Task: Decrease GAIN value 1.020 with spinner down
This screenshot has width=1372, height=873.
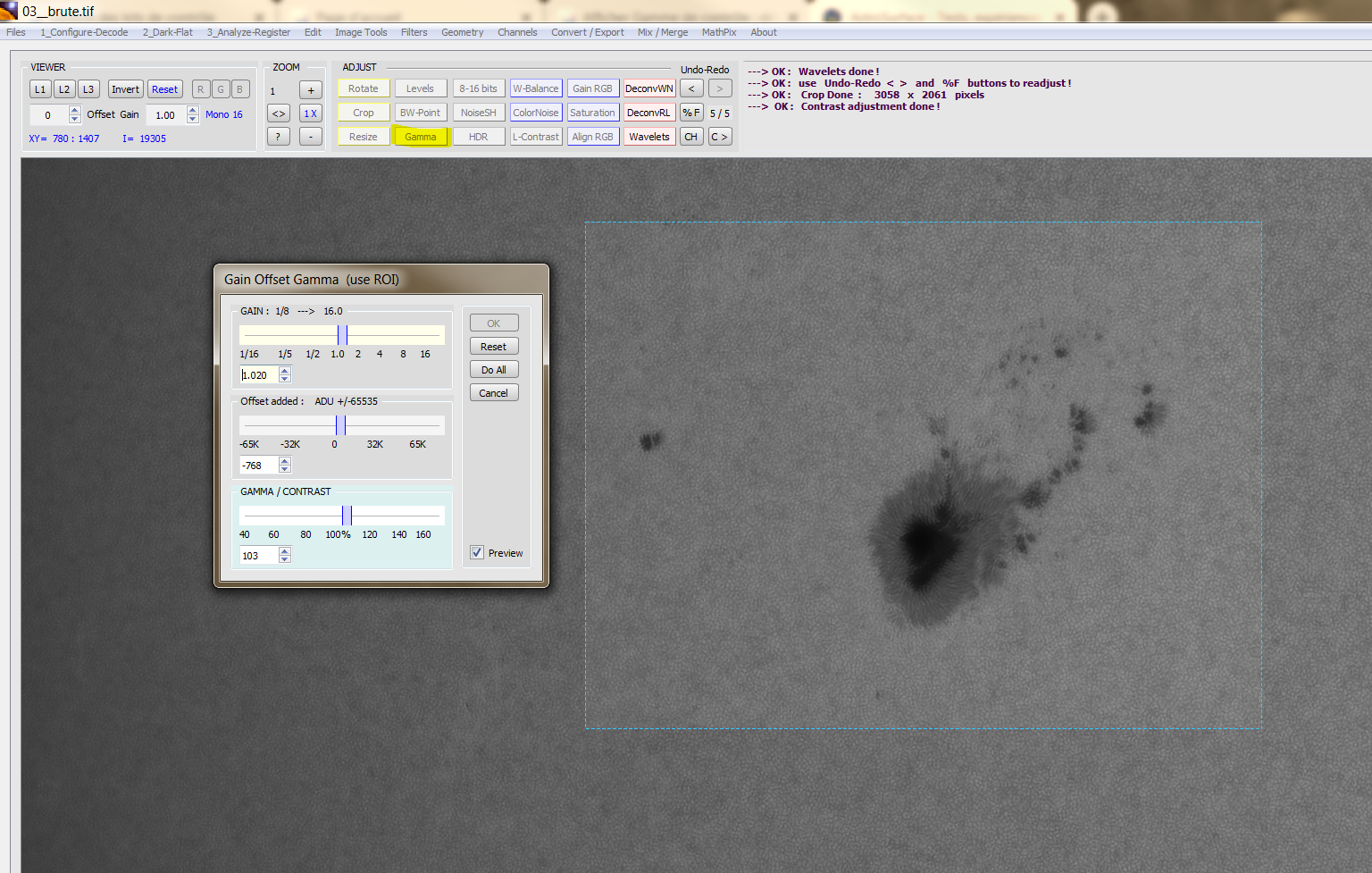Action: 285,379
